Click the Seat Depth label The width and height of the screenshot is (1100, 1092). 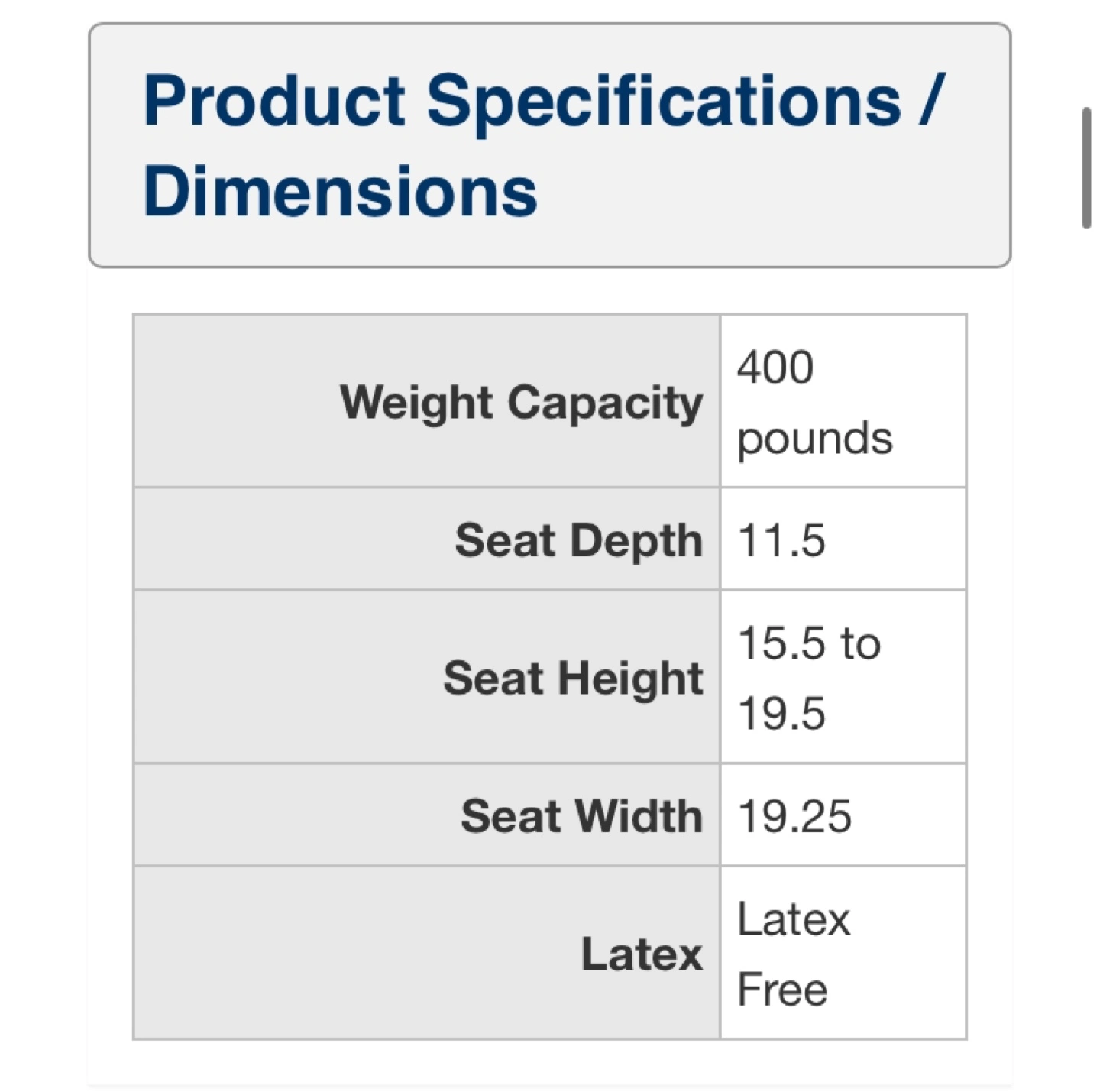click(x=578, y=540)
